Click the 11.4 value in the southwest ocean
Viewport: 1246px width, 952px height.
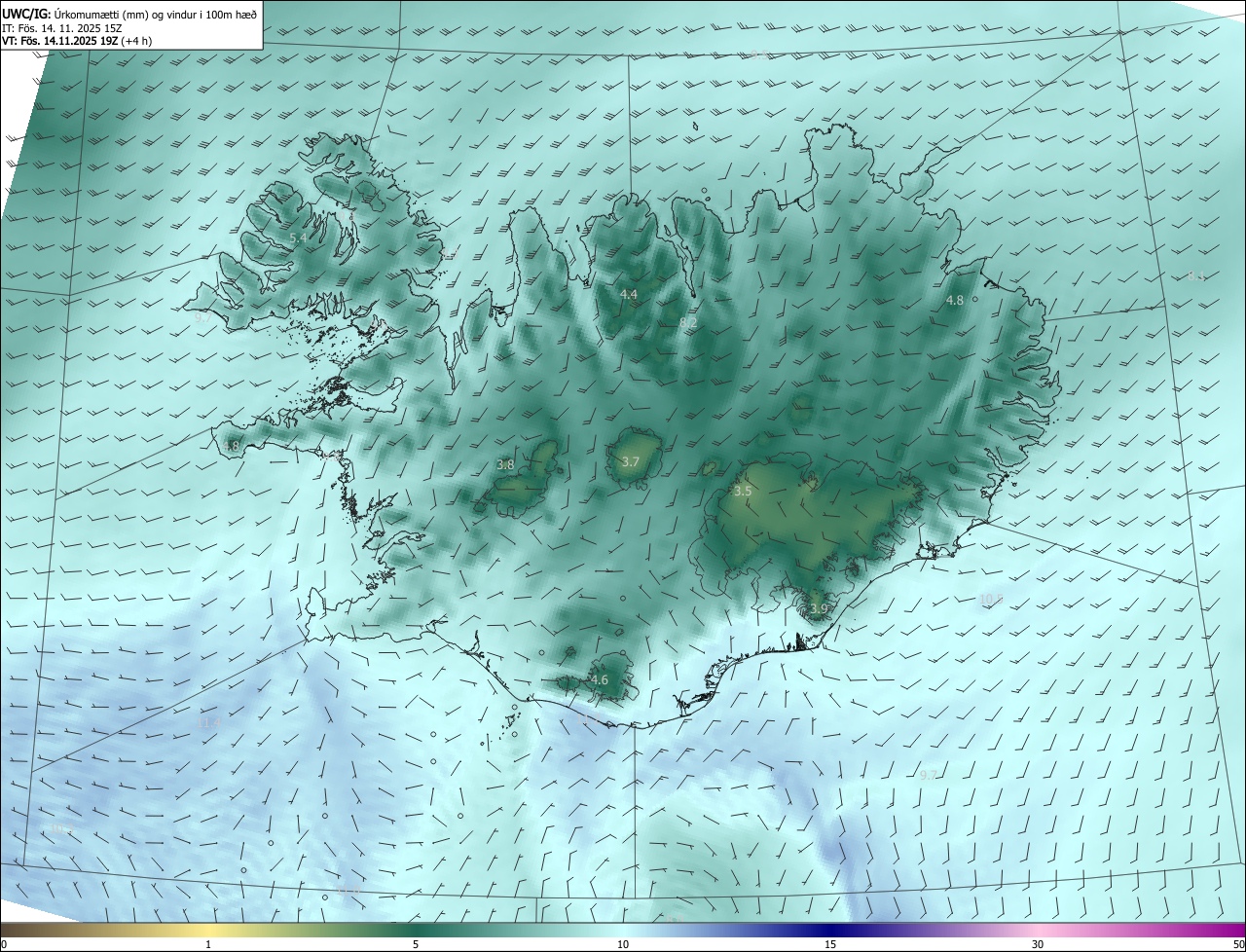coord(210,722)
